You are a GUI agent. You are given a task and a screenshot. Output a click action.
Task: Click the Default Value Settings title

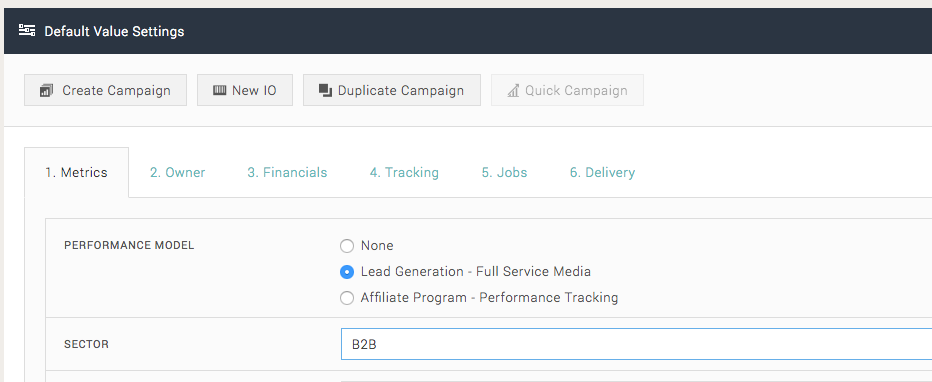pyautogui.click(x=114, y=31)
